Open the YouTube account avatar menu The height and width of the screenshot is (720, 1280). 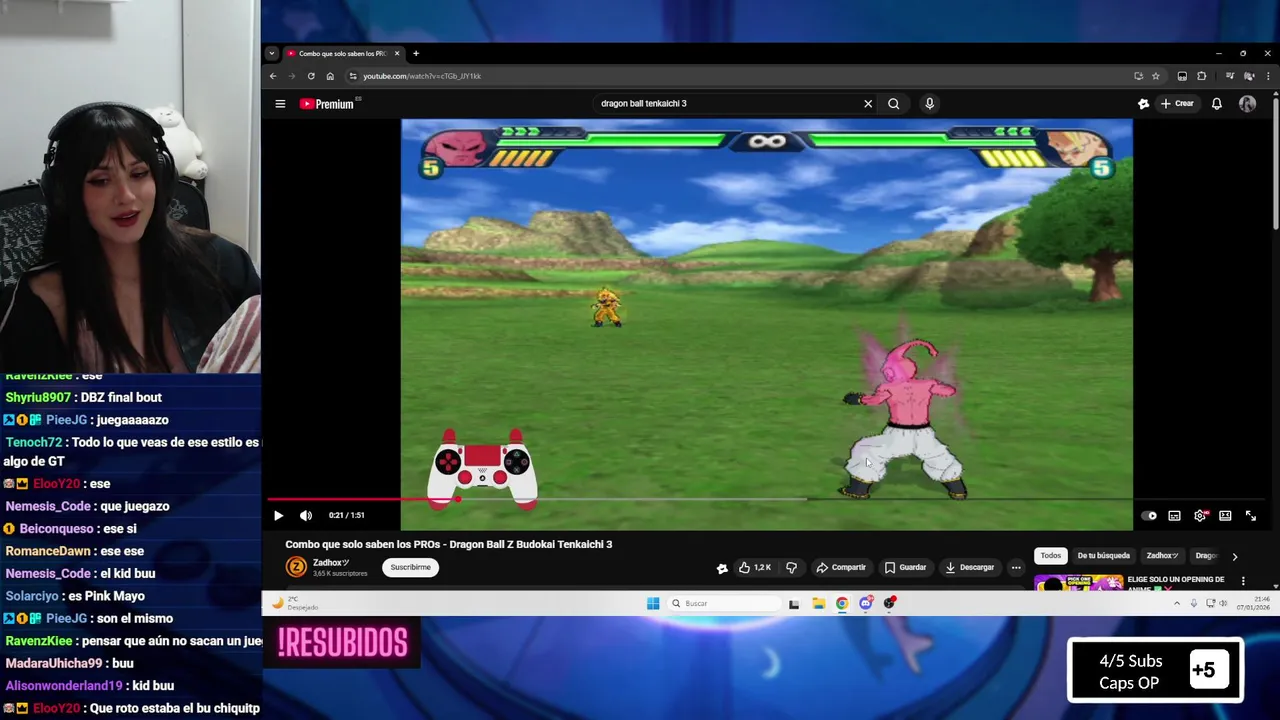[1247, 103]
